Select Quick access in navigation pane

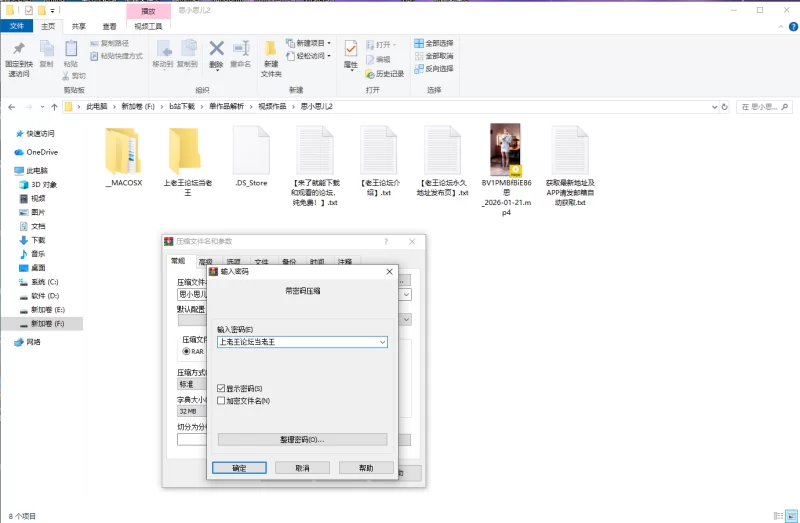click(40, 134)
